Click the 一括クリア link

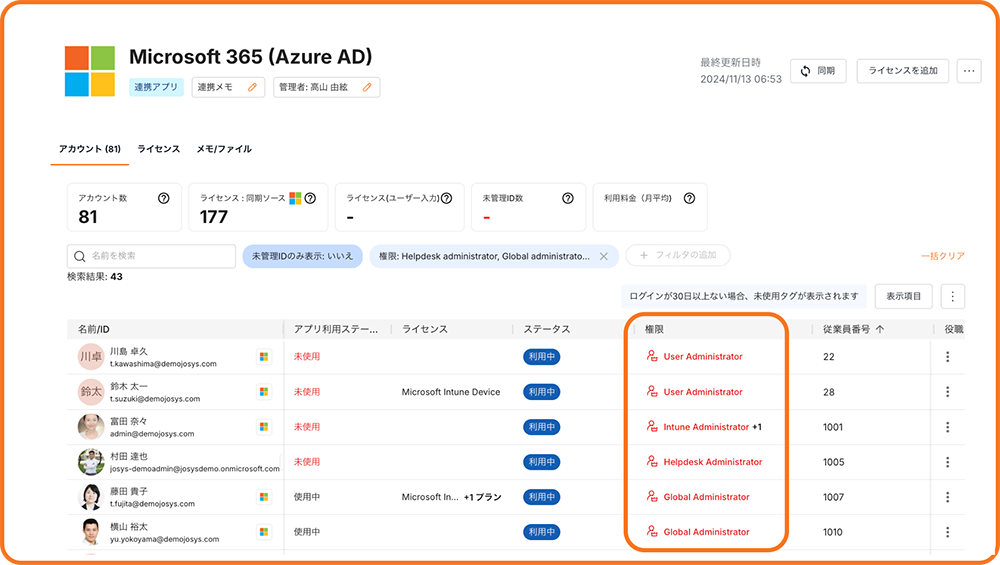(942, 256)
